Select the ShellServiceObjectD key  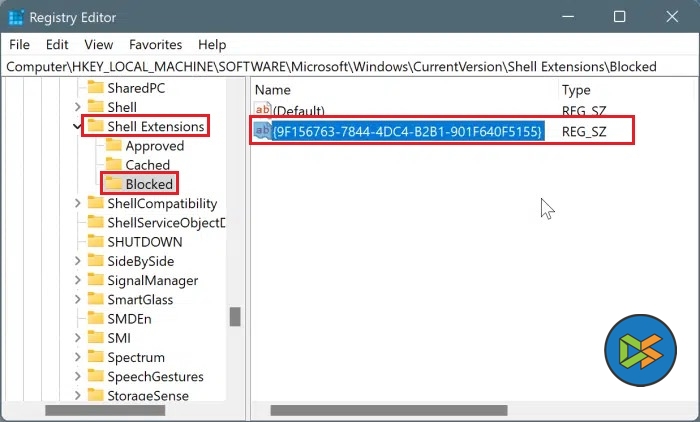(x=166, y=222)
